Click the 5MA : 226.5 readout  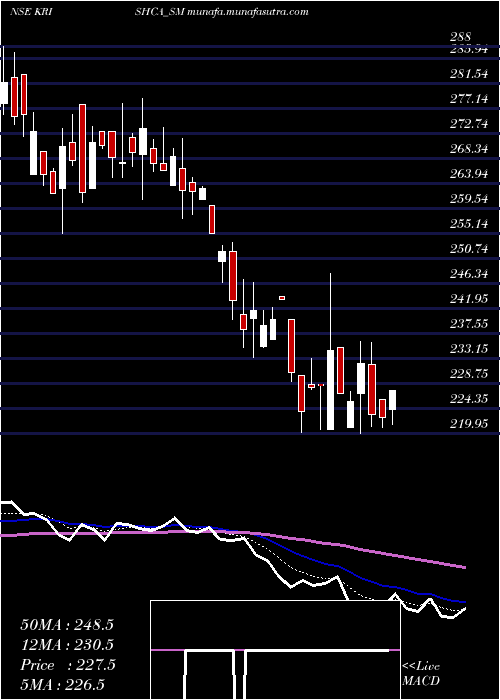(x=63, y=684)
